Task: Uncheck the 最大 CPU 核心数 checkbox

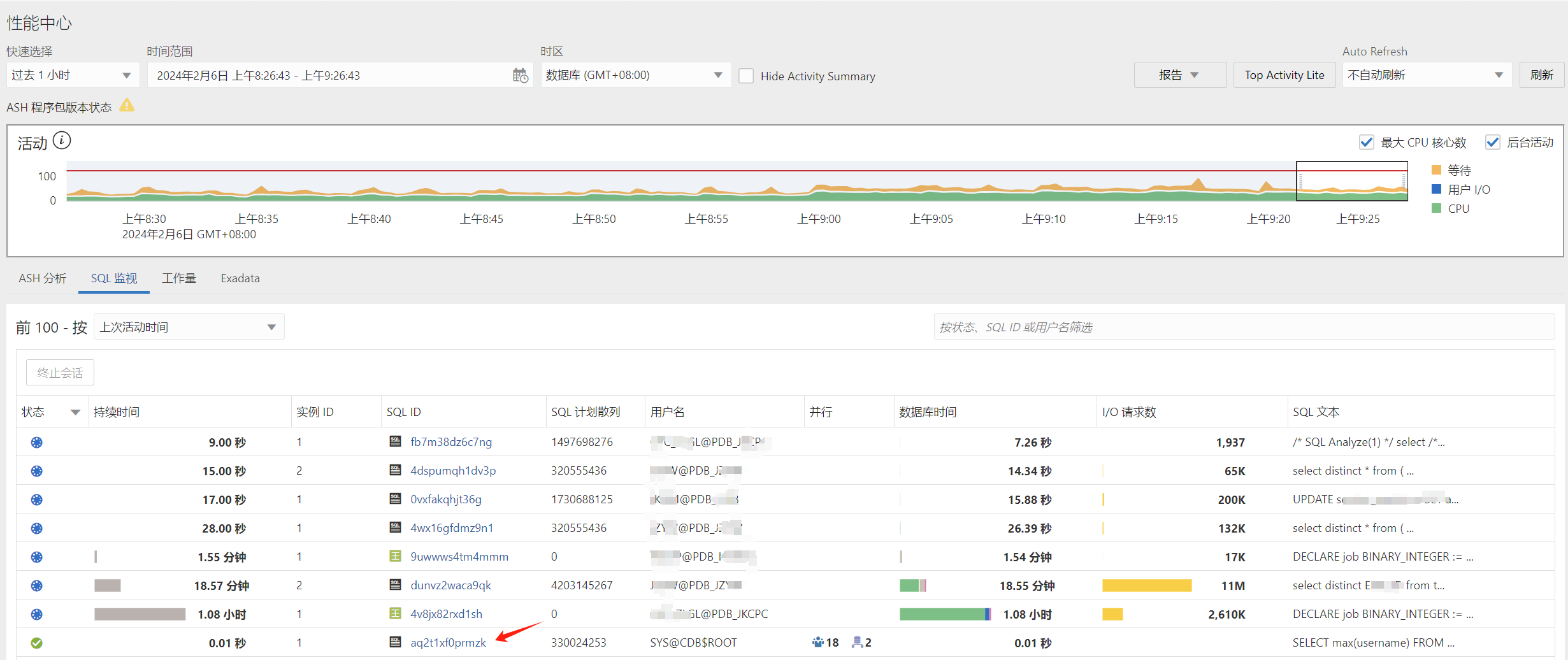Action: (x=1366, y=142)
